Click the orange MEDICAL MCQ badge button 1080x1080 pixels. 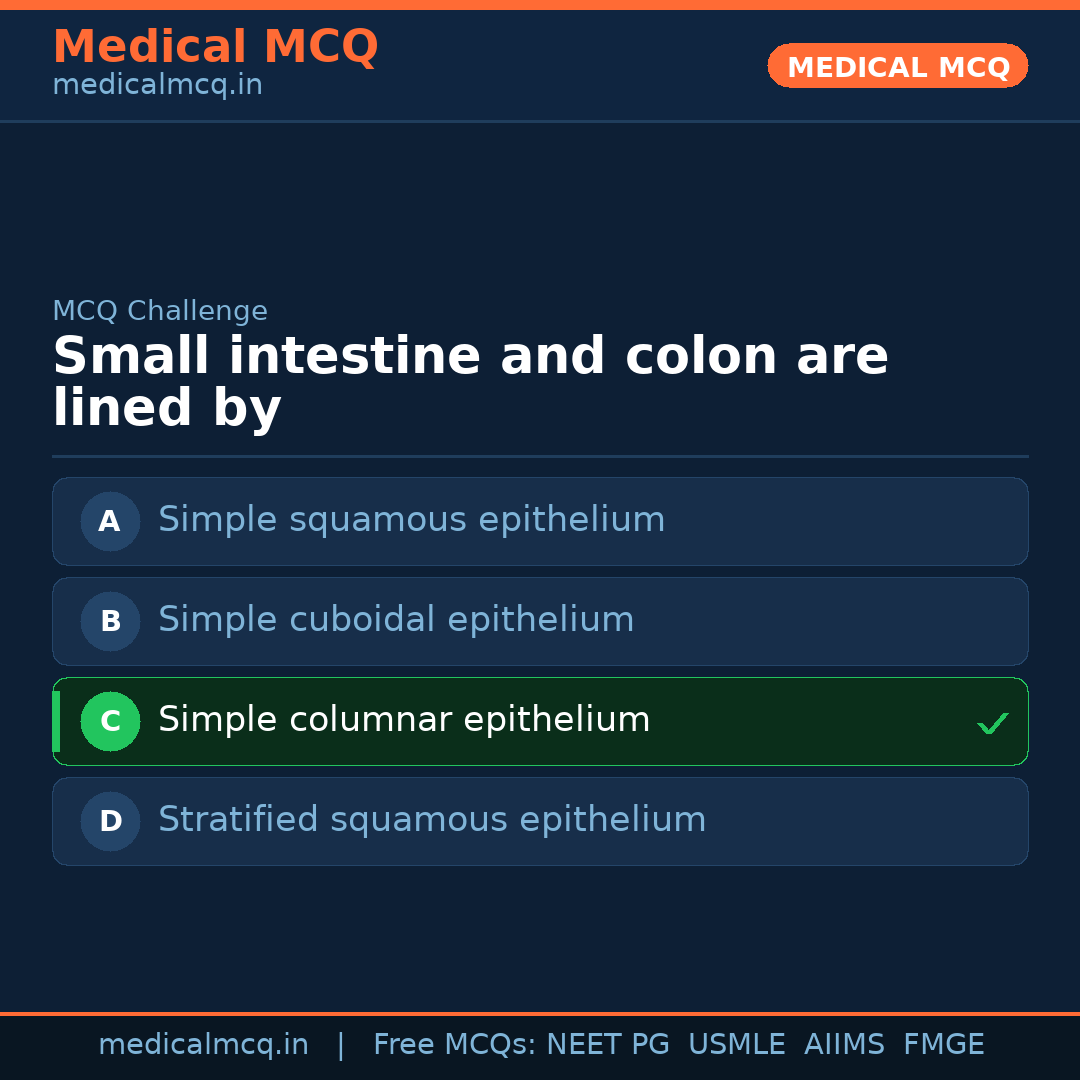pos(897,66)
